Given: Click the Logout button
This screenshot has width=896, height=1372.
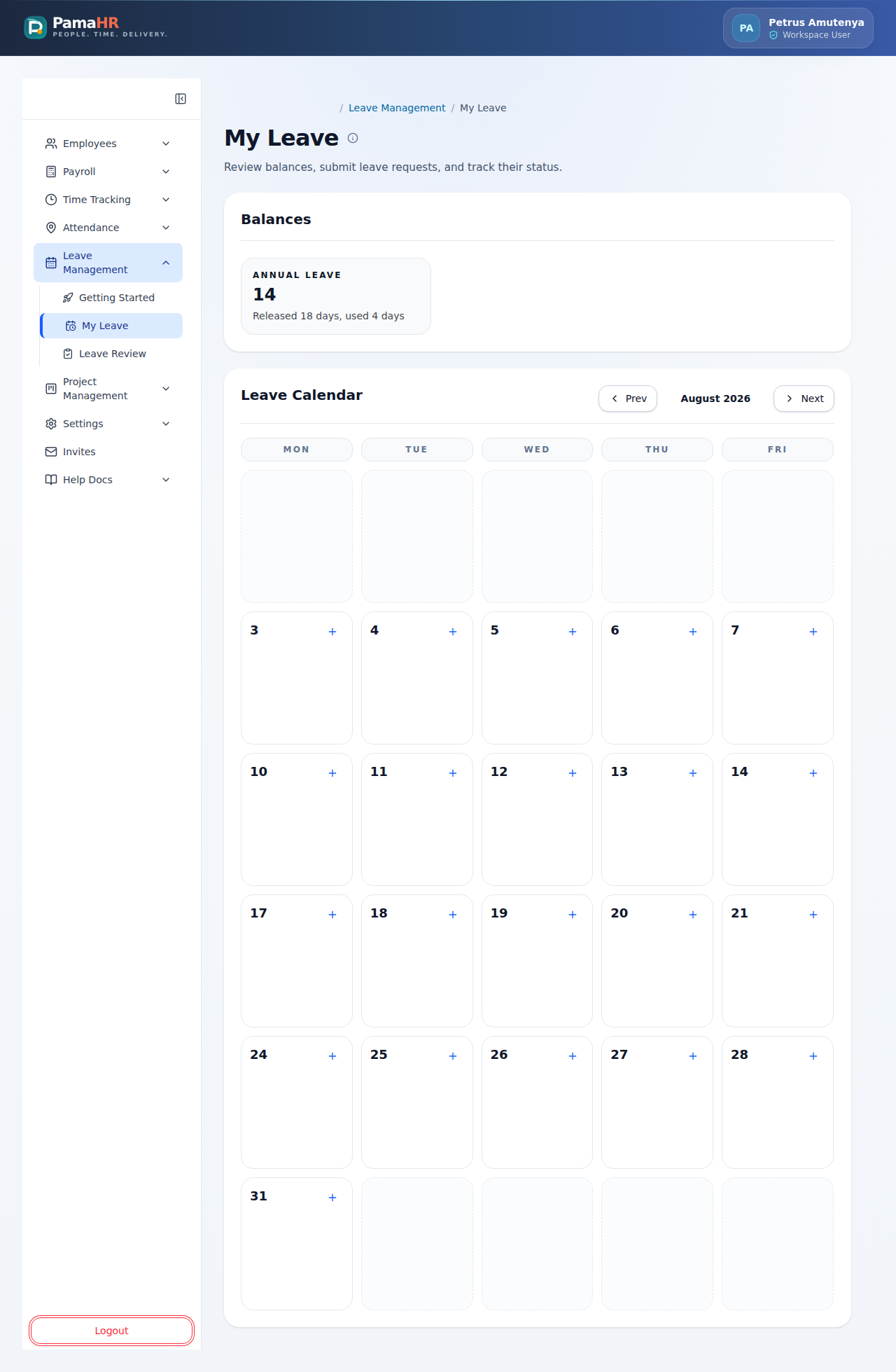Looking at the screenshot, I should pos(111,1331).
